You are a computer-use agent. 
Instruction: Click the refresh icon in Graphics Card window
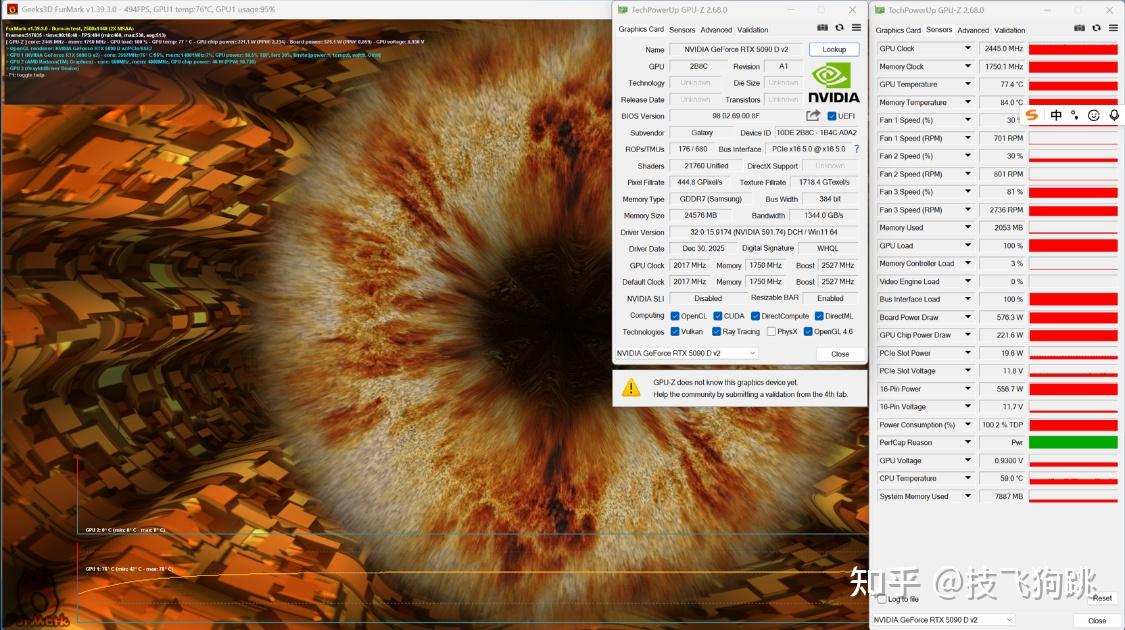(839, 27)
